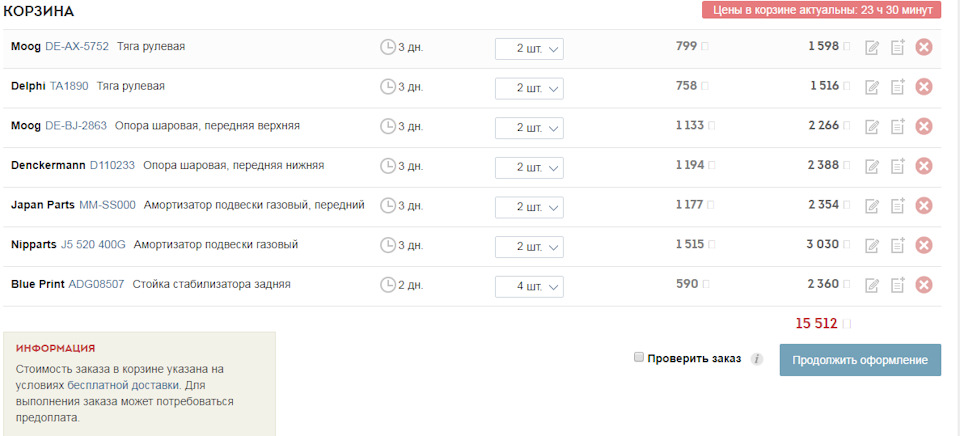Edit the Delphi TA1890 cart row
The width and height of the screenshot is (960, 436).
(872, 87)
